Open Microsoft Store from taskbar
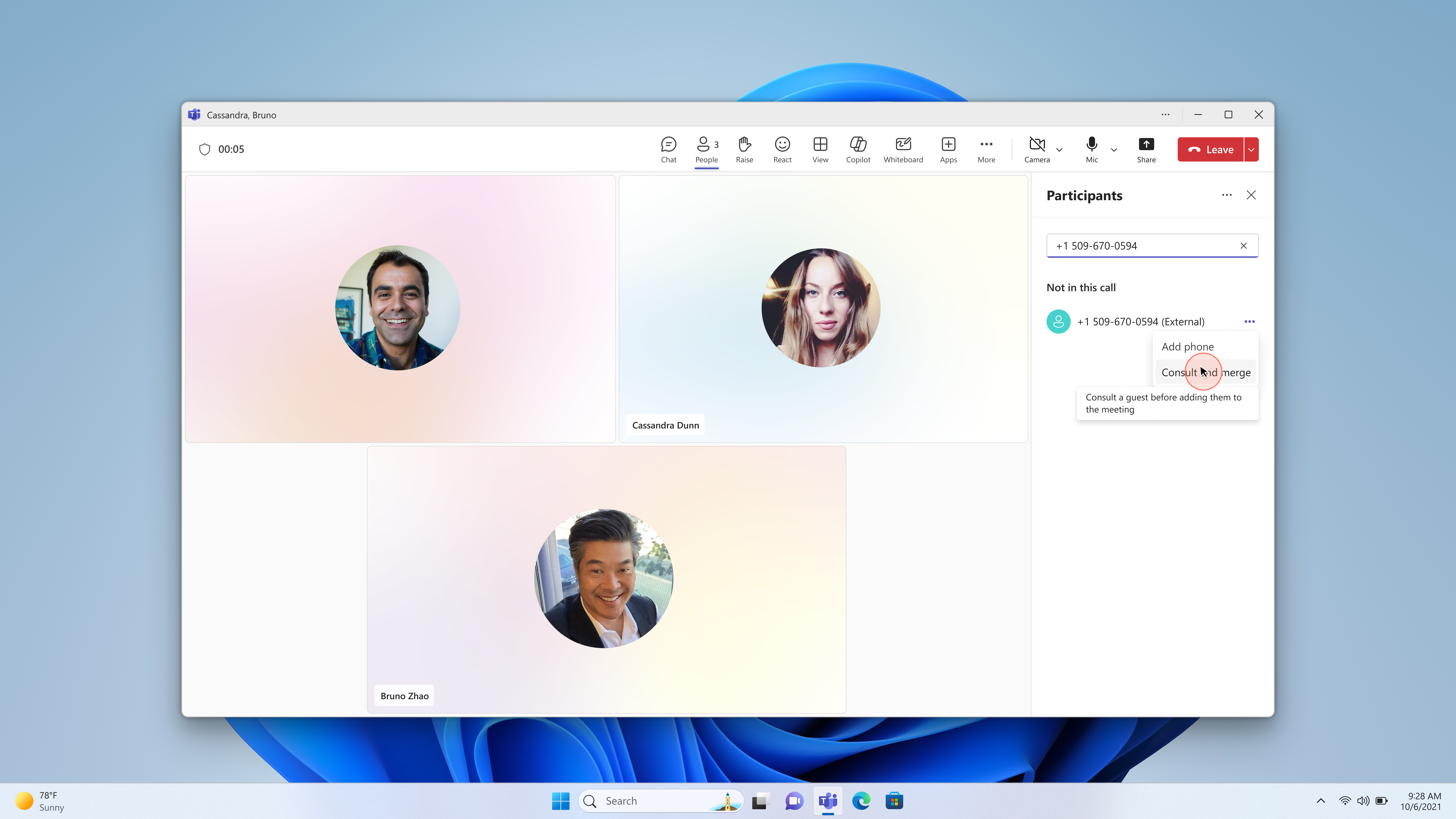 (x=894, y=801)
